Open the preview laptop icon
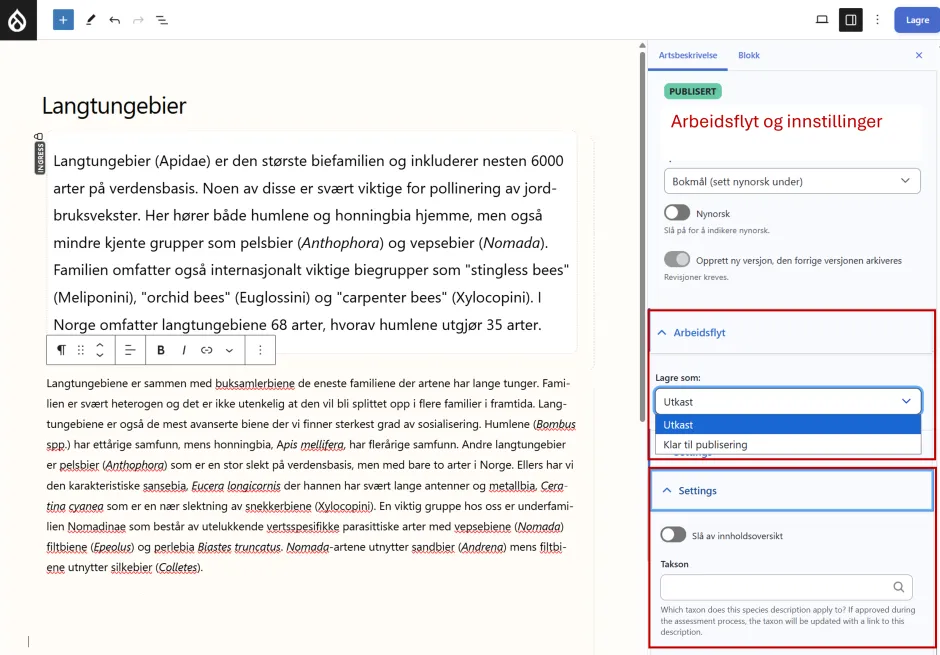This screenshot has width=940, height=655. point(822,20)
